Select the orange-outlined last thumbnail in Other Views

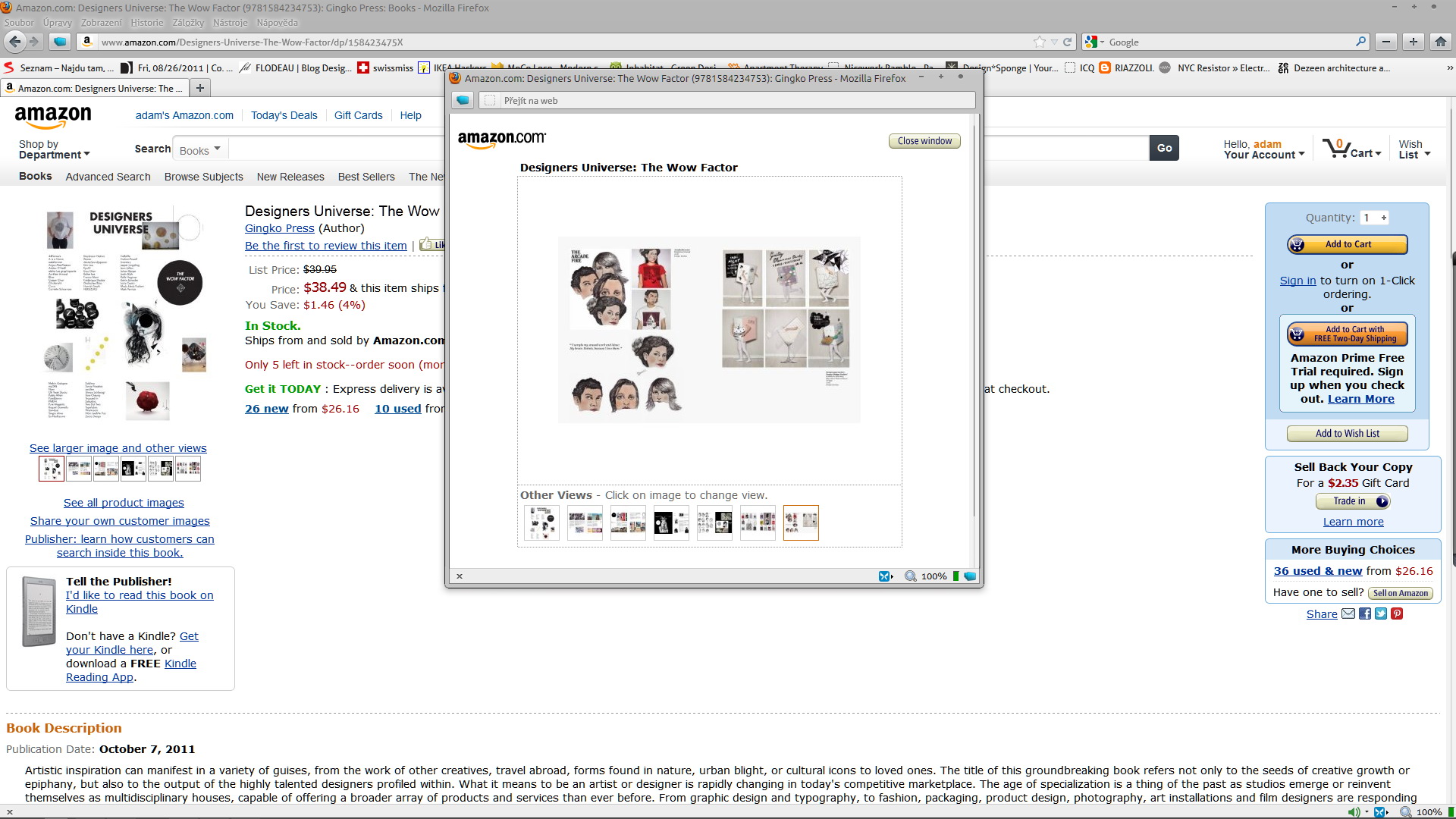(x=801, y=522)
